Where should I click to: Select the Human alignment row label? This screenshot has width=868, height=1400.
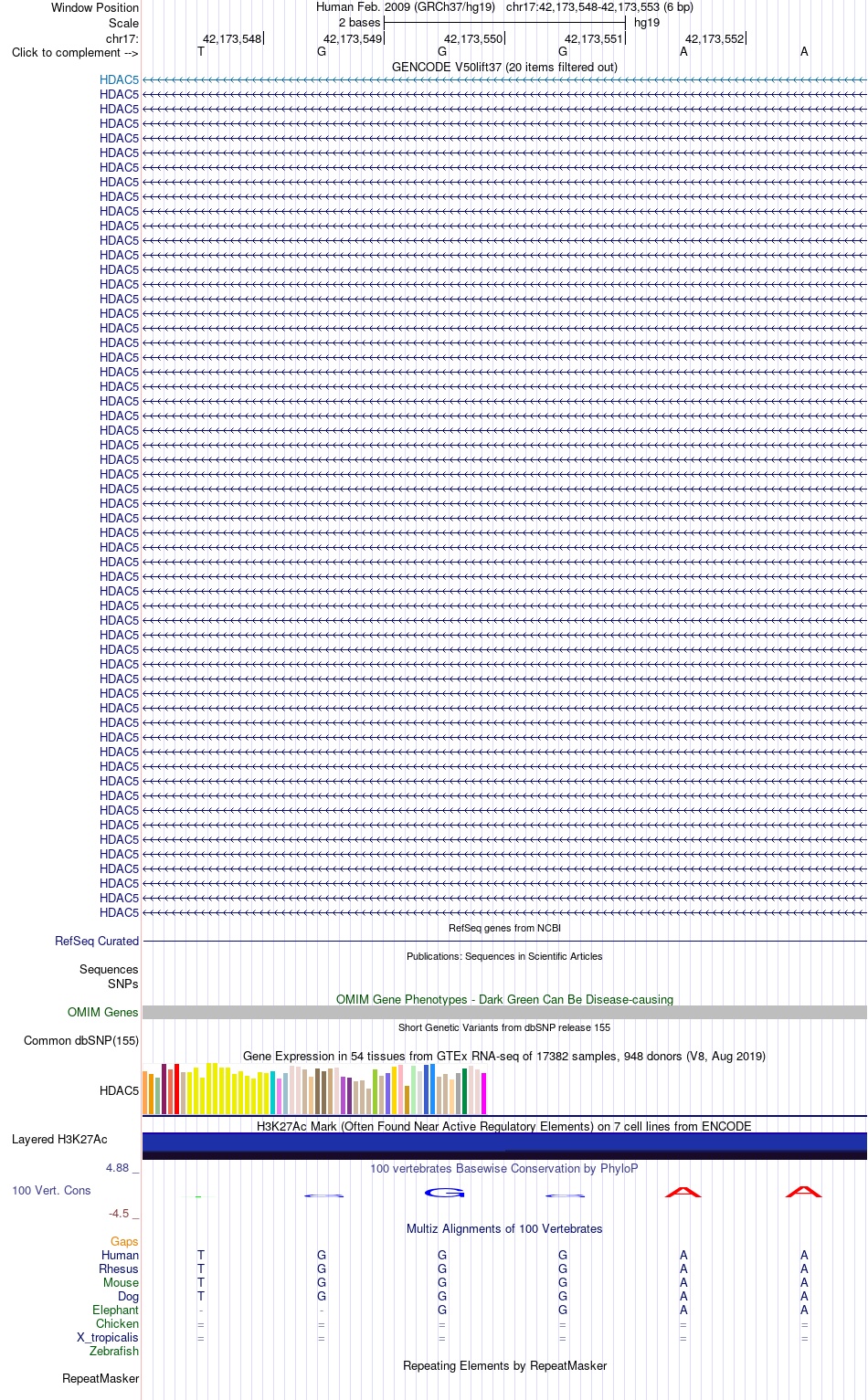120,1255
